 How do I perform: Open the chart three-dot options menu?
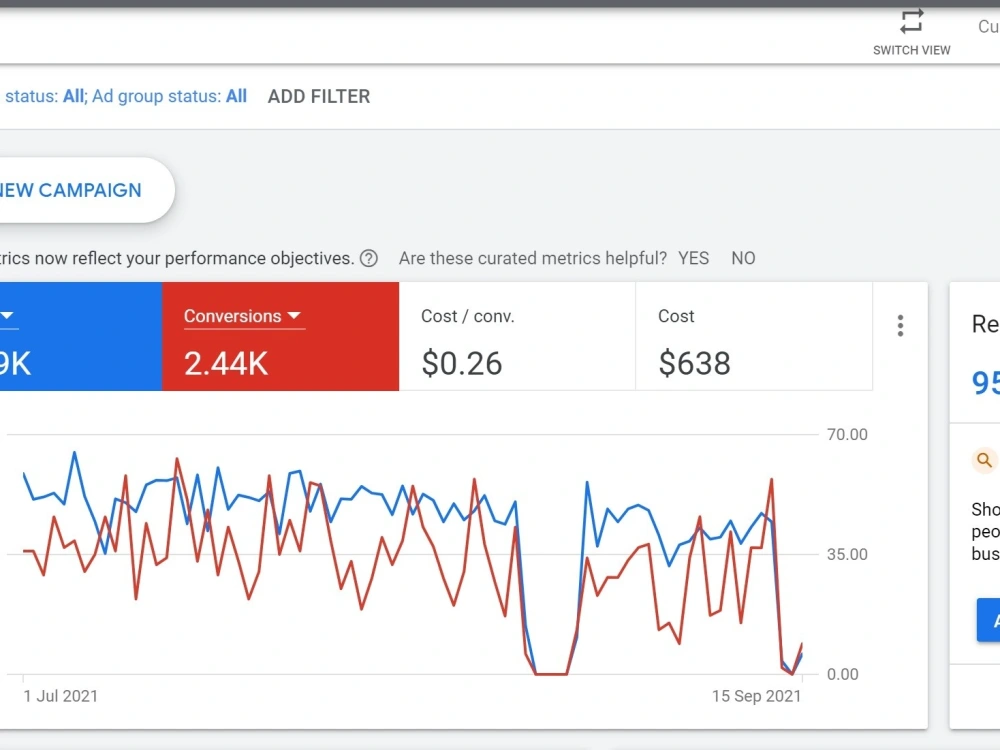tap(900, 325)
